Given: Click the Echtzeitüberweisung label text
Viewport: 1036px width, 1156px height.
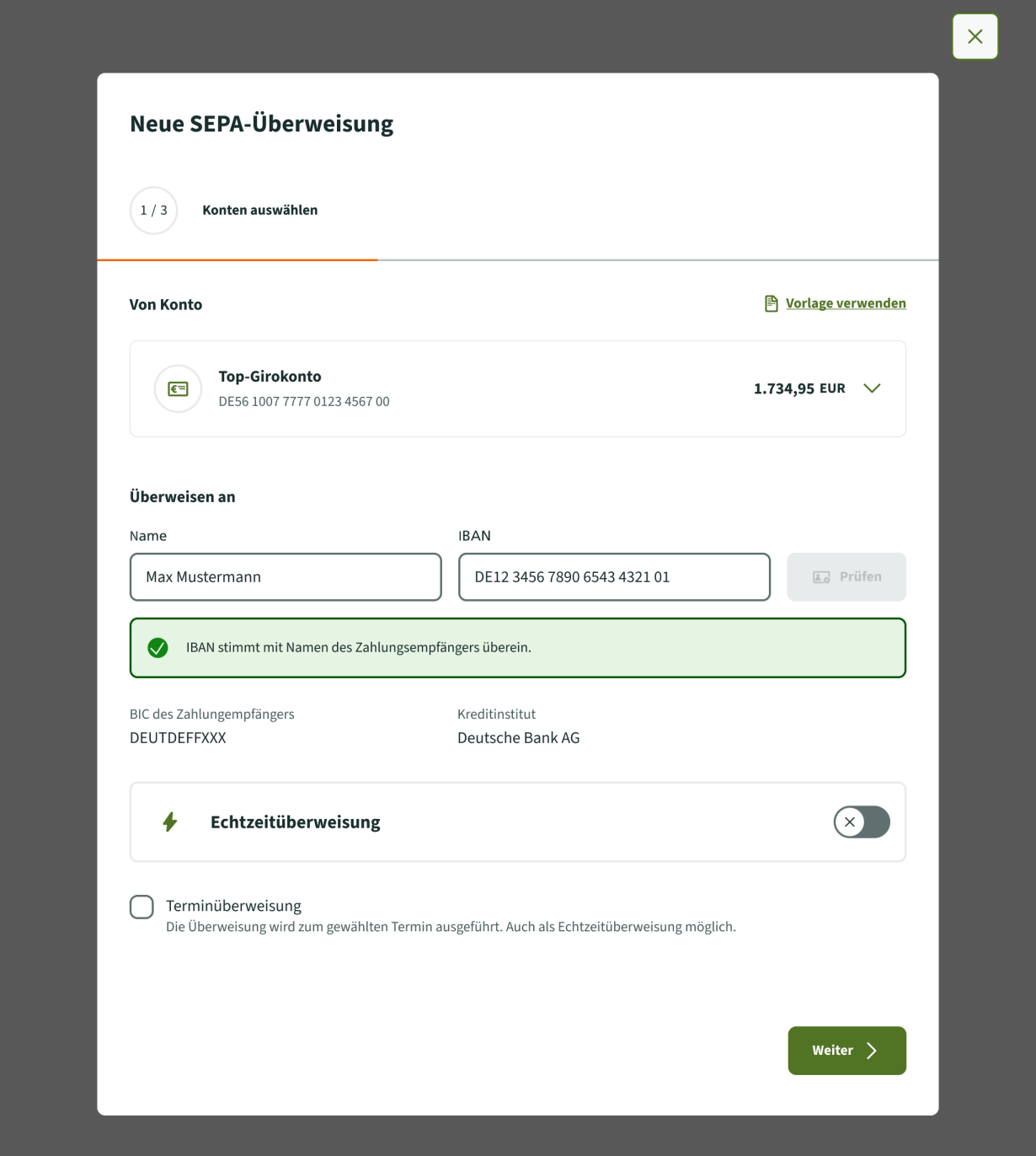Looking at the screenshot, I should click(296, 822).
